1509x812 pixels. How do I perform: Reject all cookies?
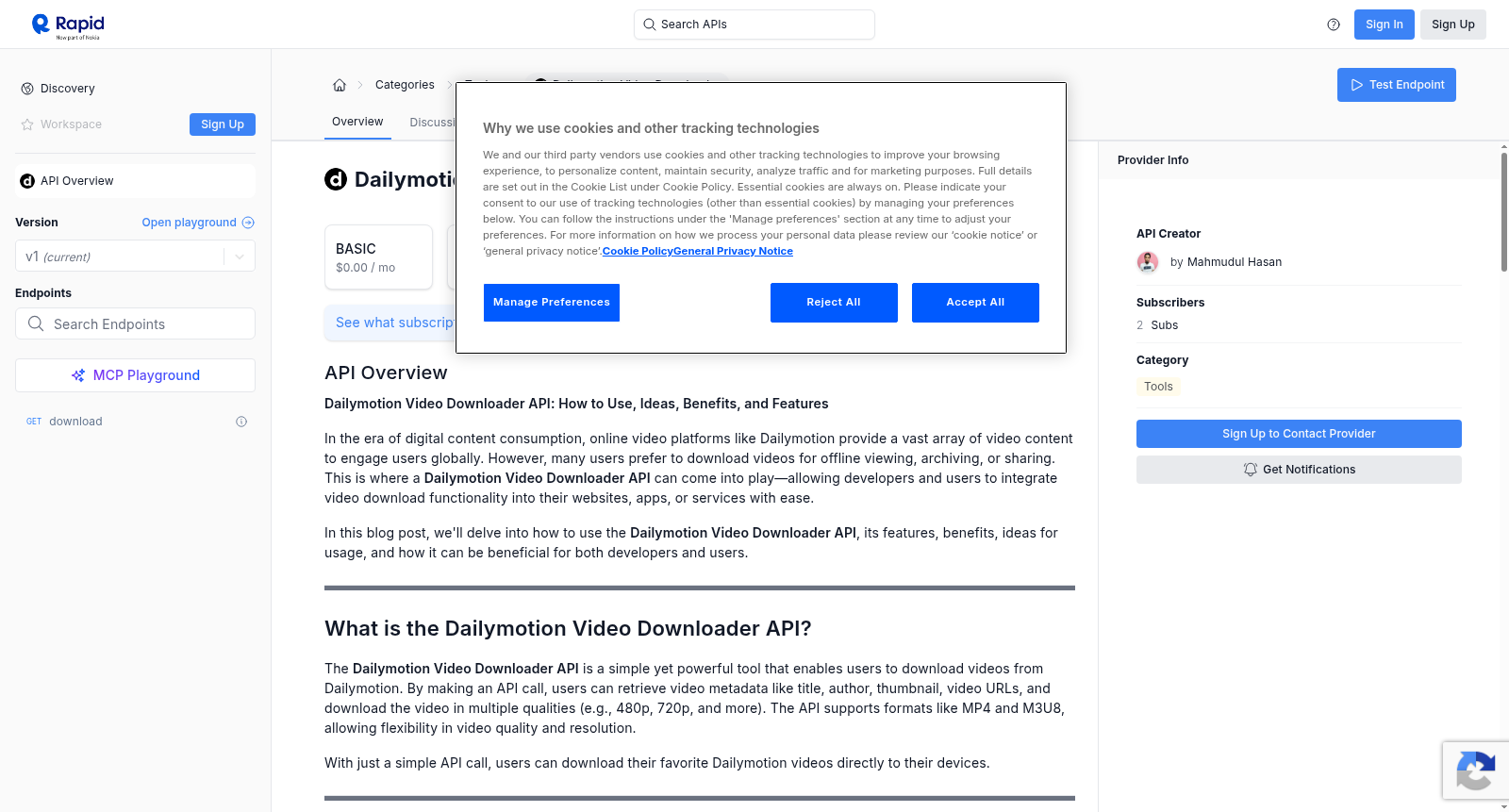pos(834,303)
